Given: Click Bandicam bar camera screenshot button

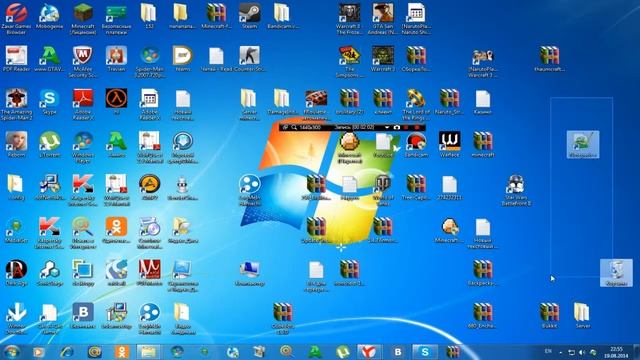Looking at the screenshot, I should 397,128.
